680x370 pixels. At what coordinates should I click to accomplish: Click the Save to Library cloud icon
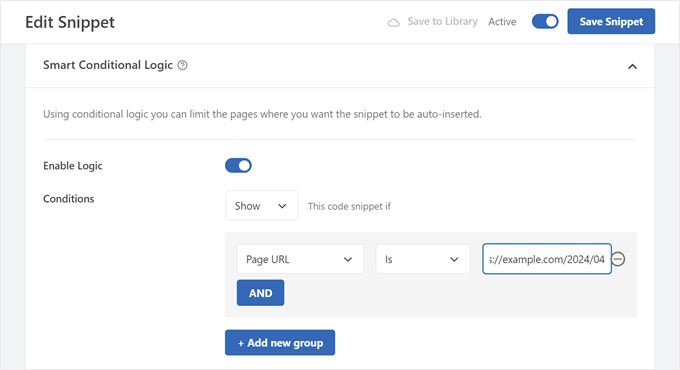(x=393, y=22)
